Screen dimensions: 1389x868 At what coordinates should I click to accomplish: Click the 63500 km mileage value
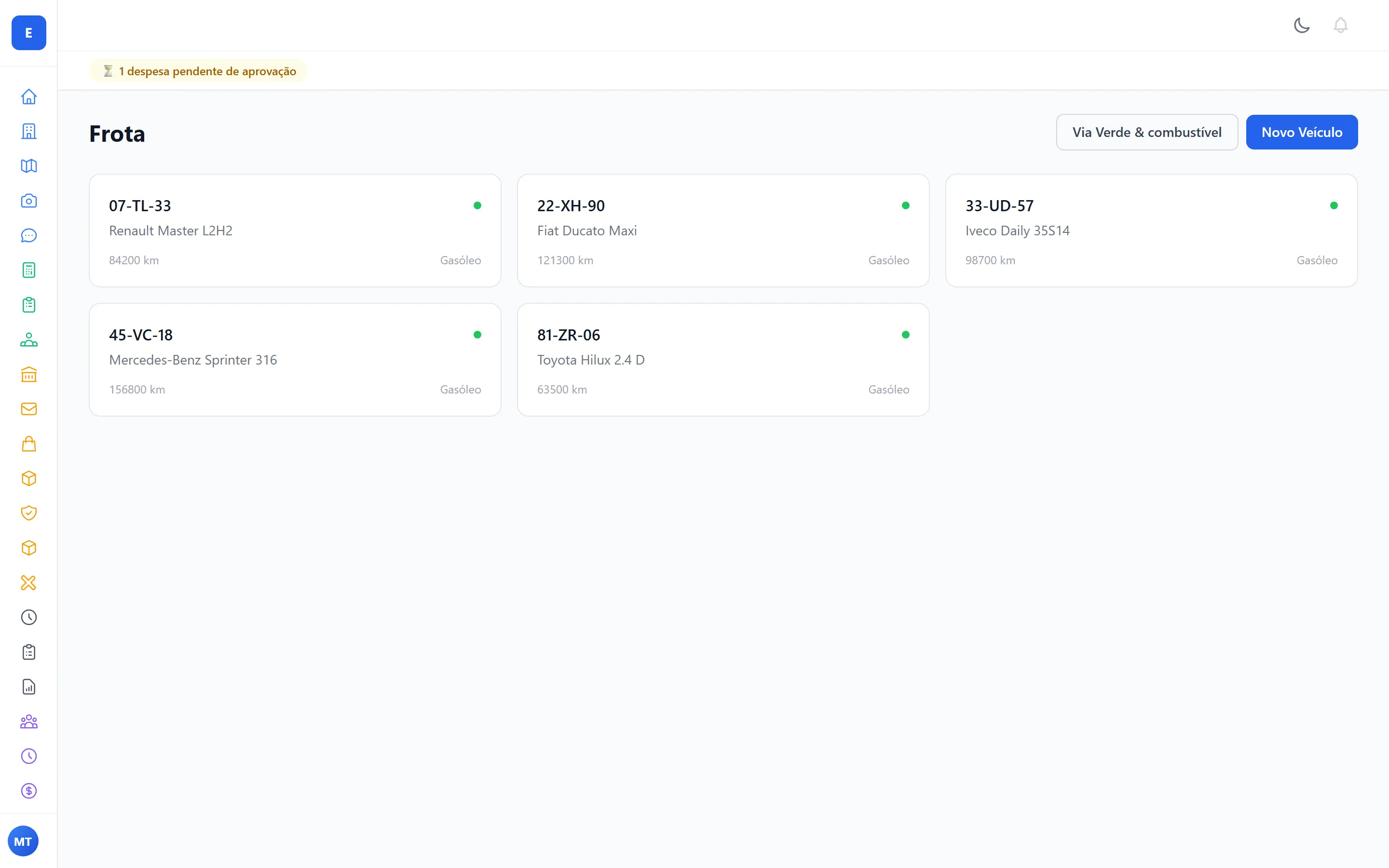(x=562, y=389)
